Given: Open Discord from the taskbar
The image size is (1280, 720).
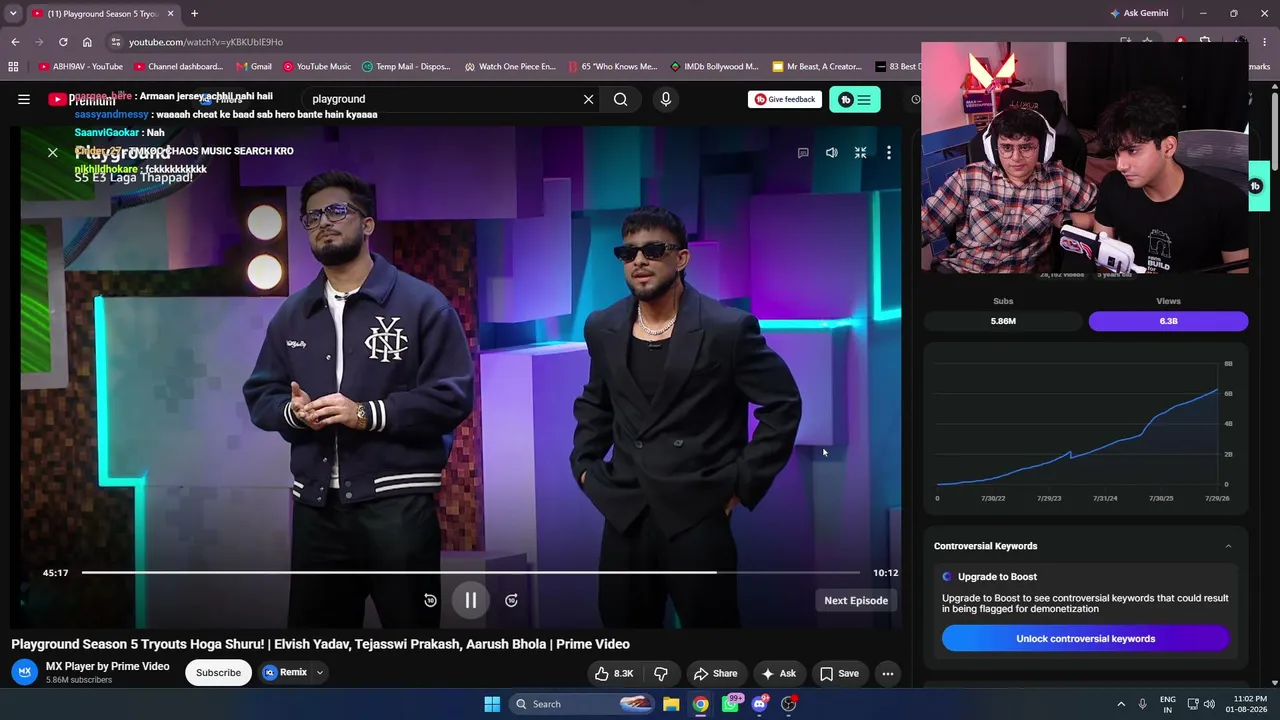Looking at the screenshot, I should [760, 704].
